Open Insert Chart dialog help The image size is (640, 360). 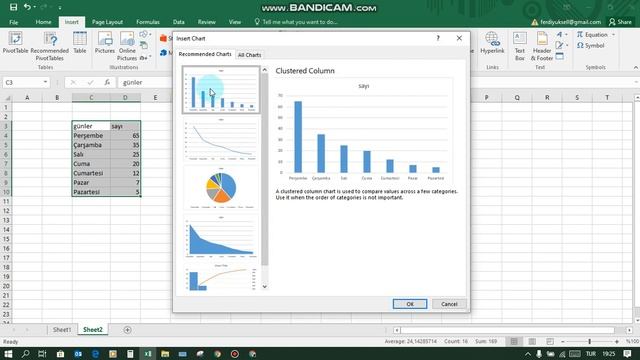point(438,38)
